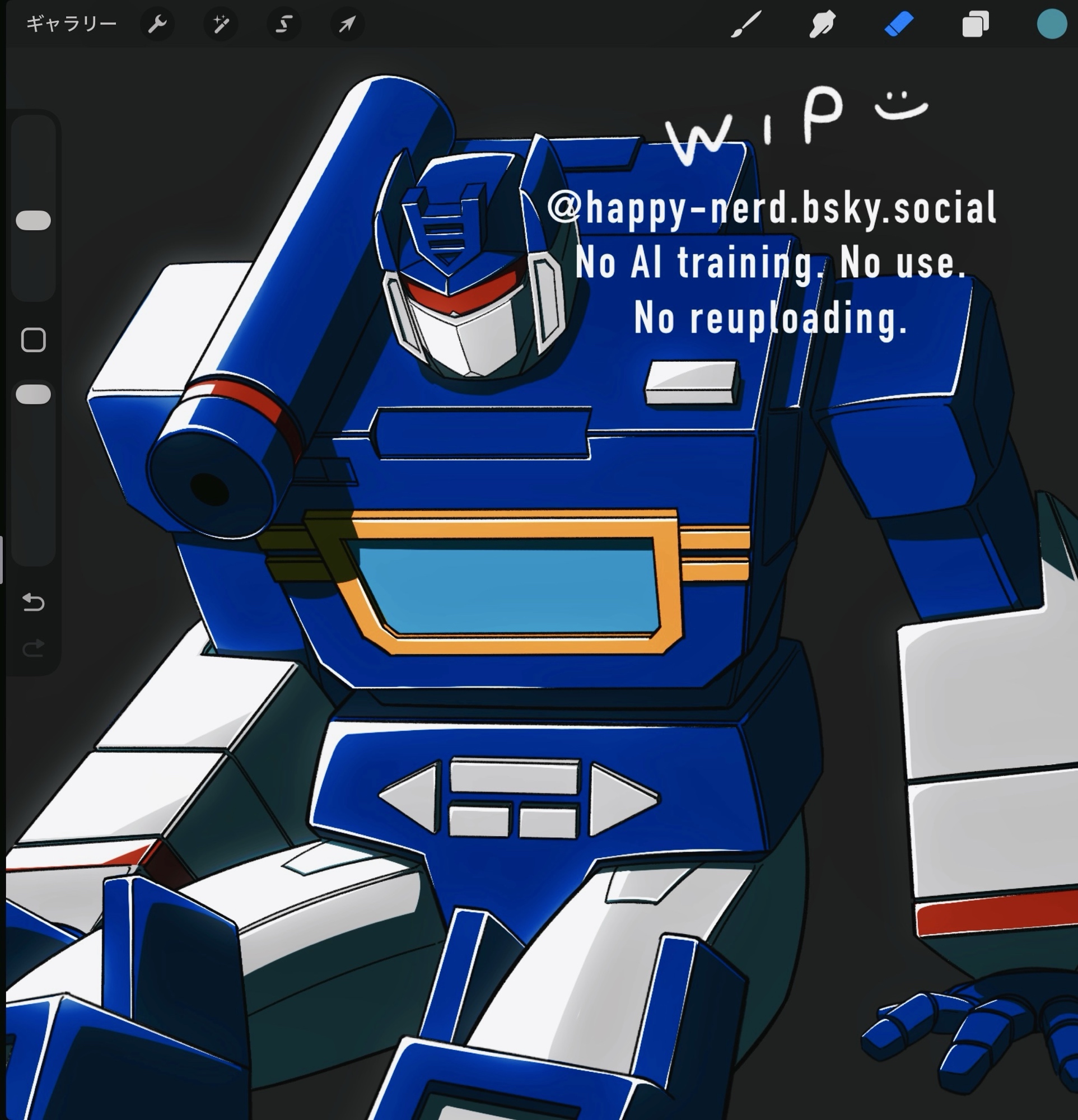The width and height of the screenshot is (1078, 1120).
Task: Tap the highlighted blue Eraser tool
Action: (899, 25)
